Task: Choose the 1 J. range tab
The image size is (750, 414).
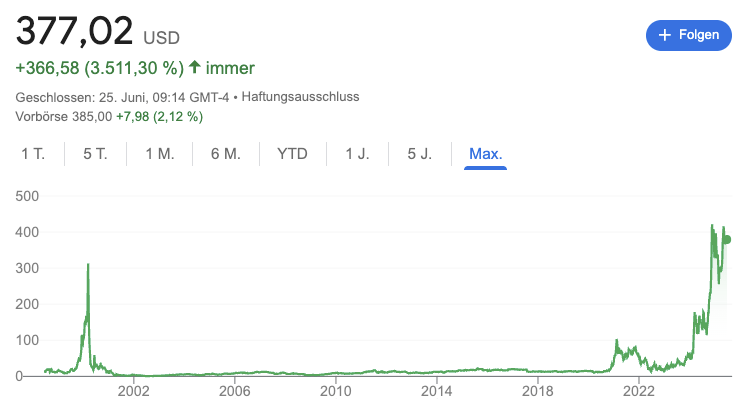Action: point(357,154)
